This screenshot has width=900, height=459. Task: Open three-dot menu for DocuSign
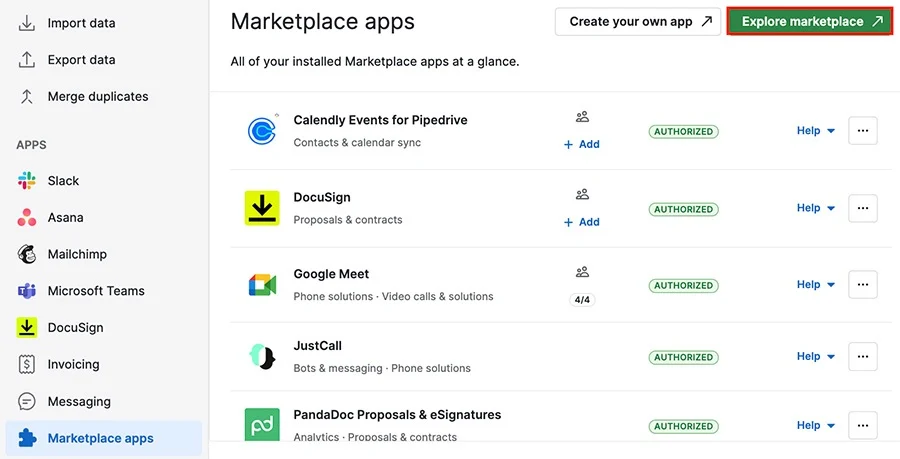coord(863,208)
